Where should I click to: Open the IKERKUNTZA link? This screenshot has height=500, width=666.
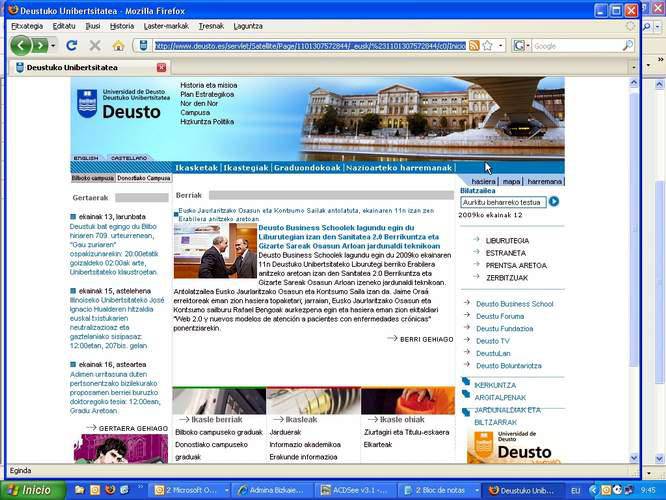(x=495, y=385)
